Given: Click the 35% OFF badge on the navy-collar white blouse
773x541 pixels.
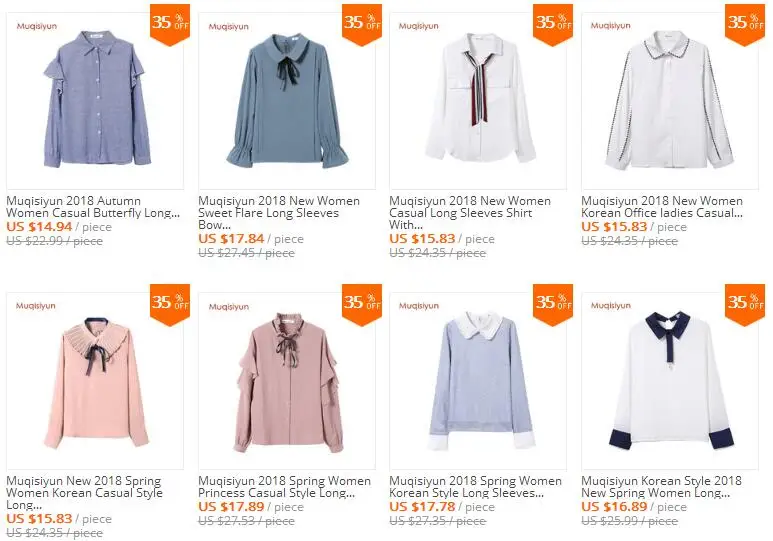Looking at the screenshot, I should click(745, 304).
